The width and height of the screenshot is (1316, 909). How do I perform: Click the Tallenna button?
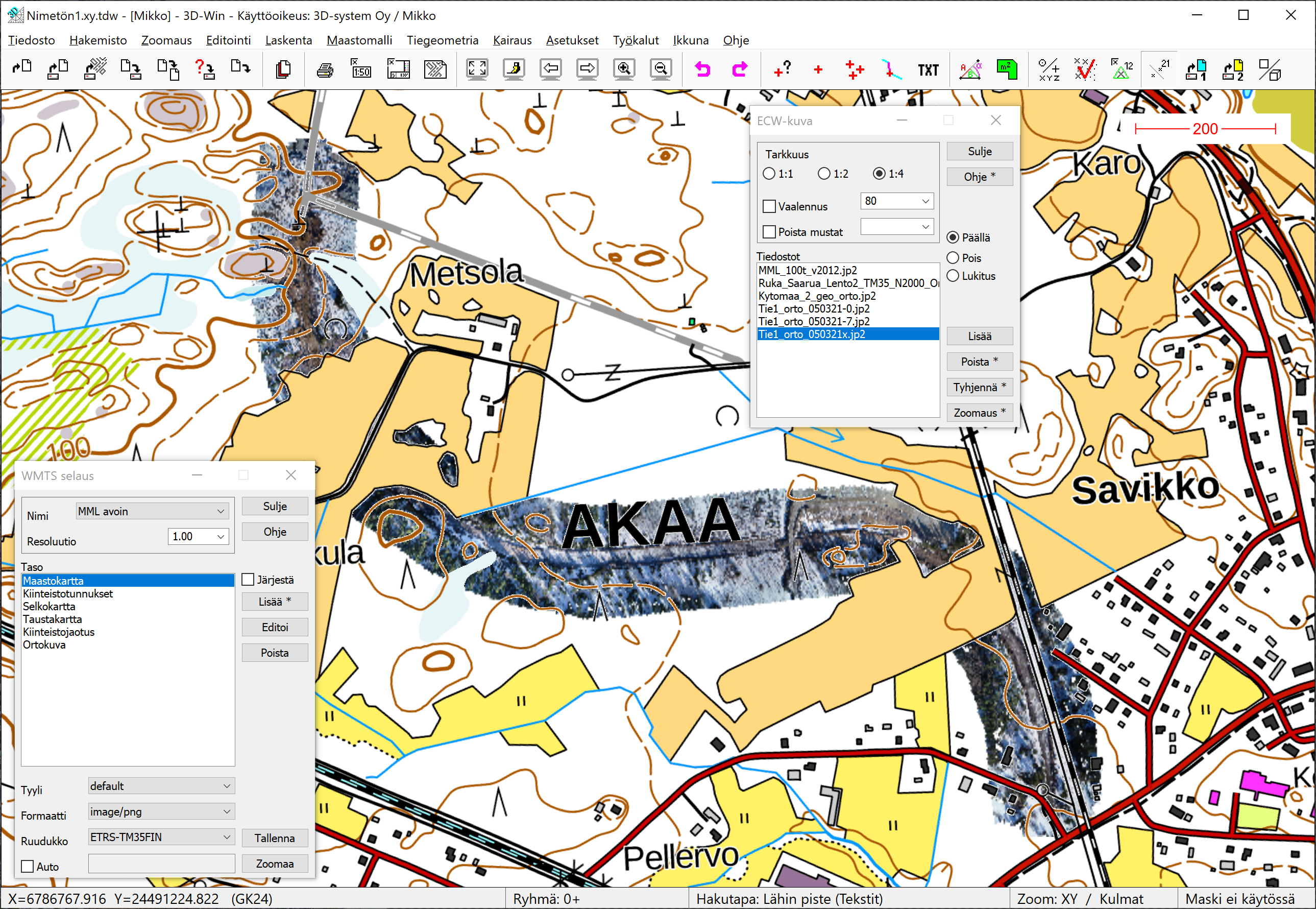pos(274,839)
